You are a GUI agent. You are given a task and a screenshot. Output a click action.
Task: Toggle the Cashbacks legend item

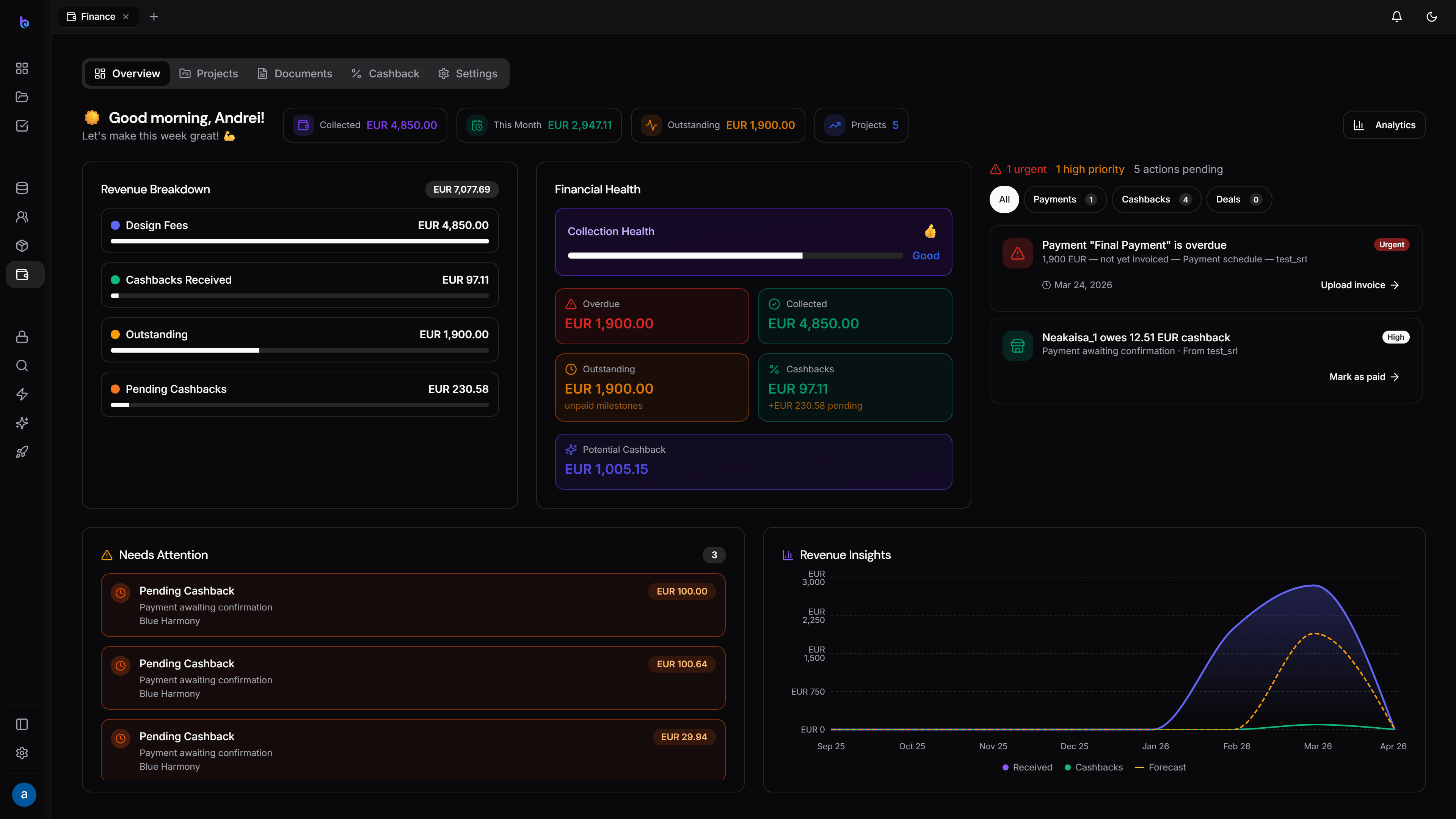1094,767
